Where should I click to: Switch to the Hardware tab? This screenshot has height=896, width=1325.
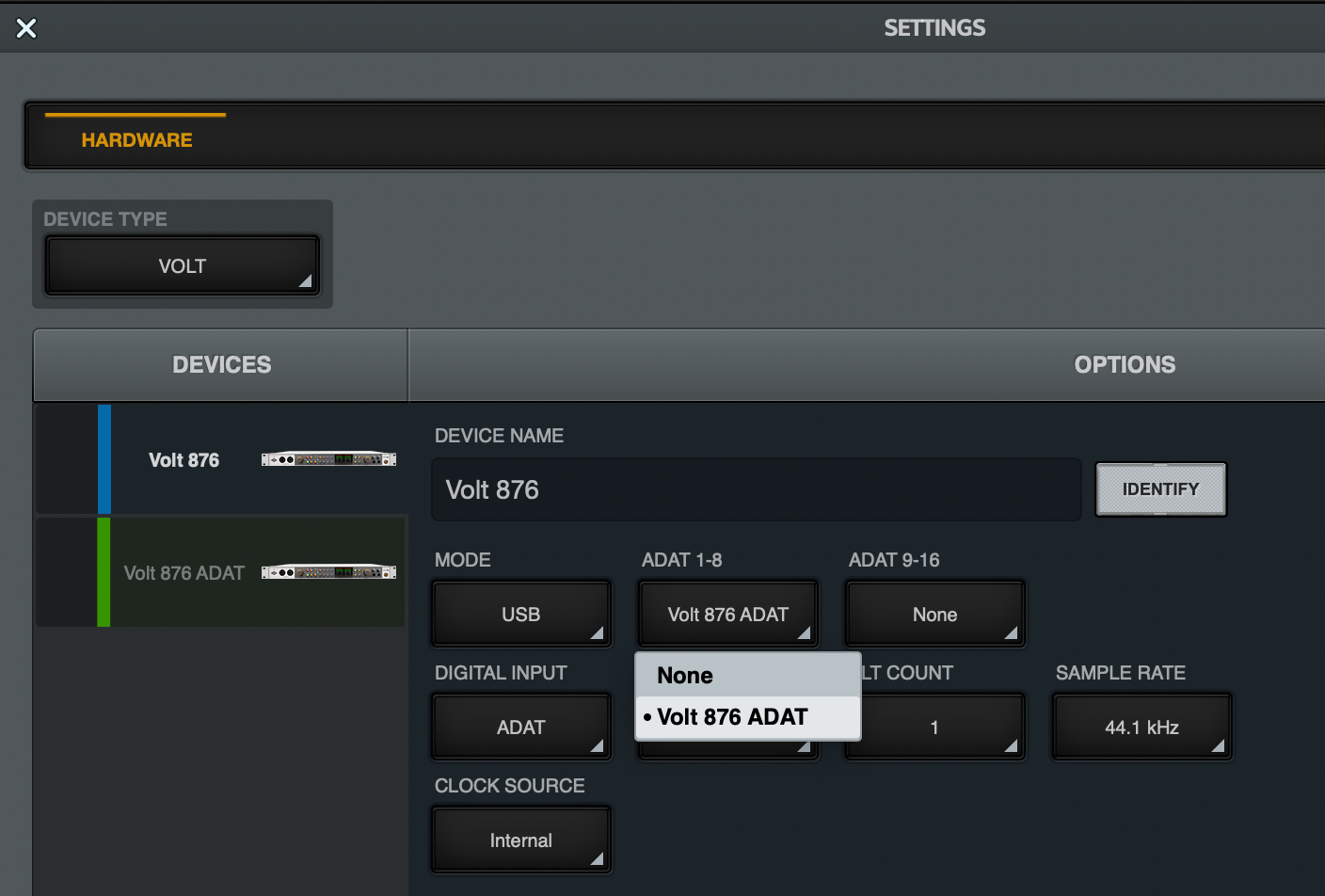136,140
